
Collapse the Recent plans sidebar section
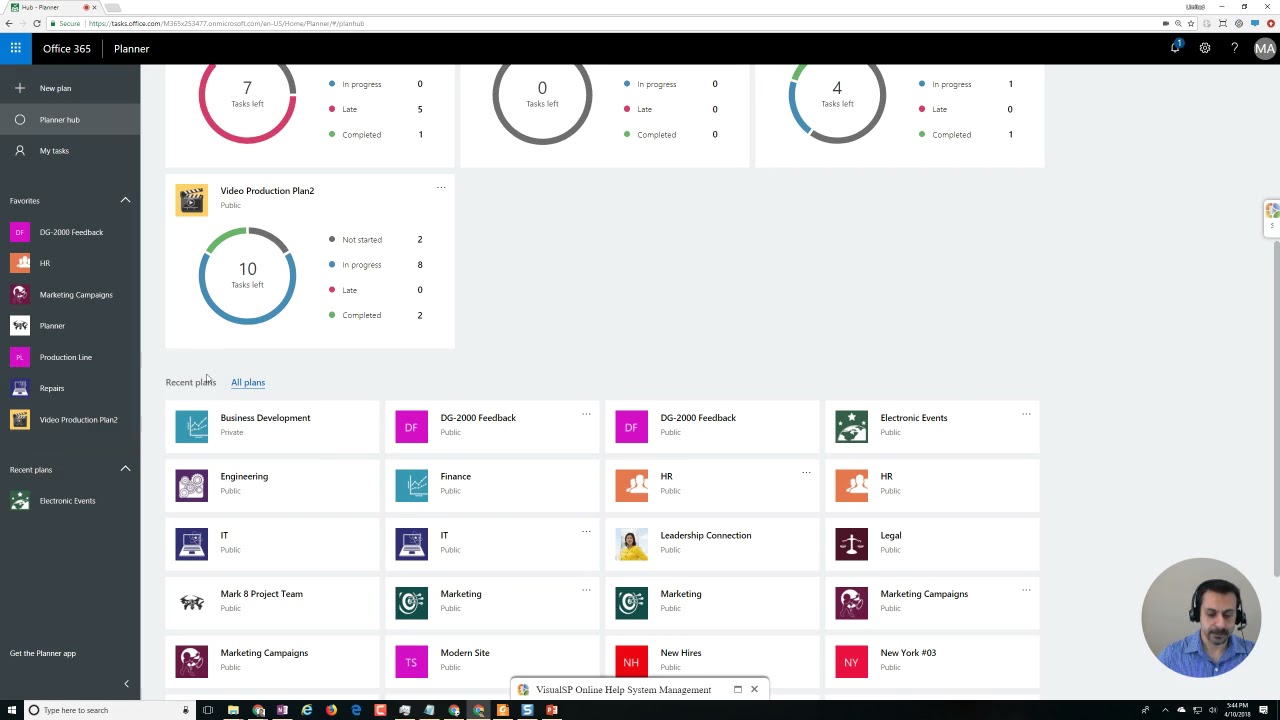(125, 469)
